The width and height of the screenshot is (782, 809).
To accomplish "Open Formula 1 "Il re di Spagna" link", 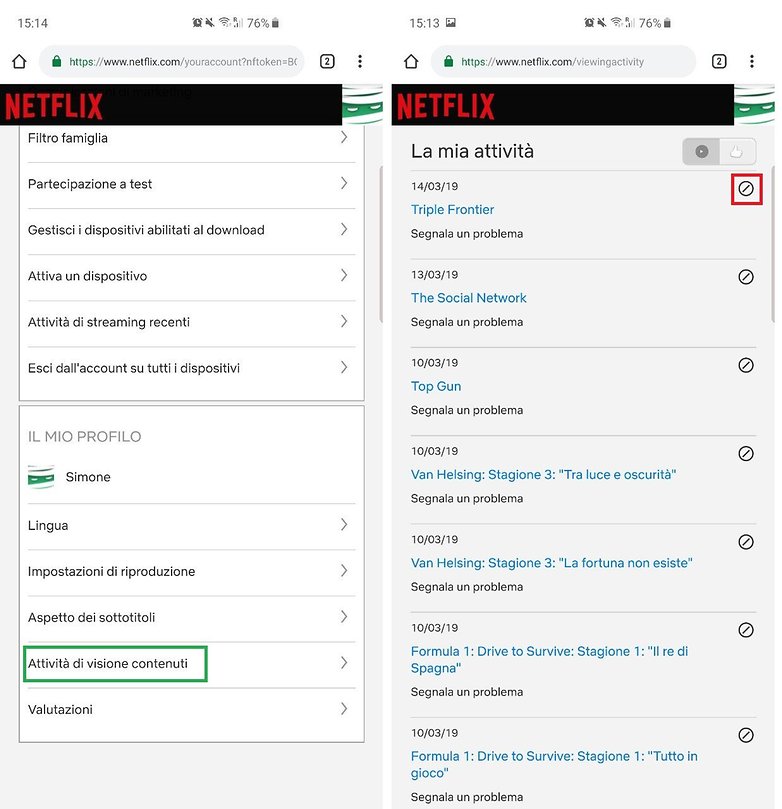I will [549, 659].
